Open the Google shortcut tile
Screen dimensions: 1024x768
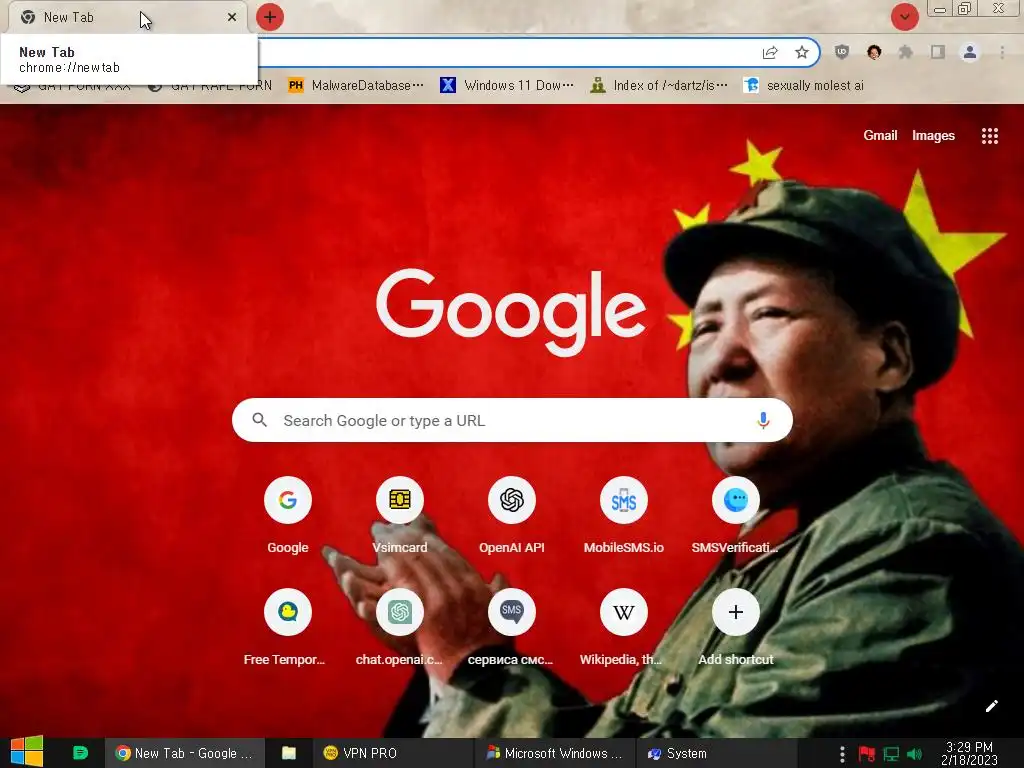287,515
